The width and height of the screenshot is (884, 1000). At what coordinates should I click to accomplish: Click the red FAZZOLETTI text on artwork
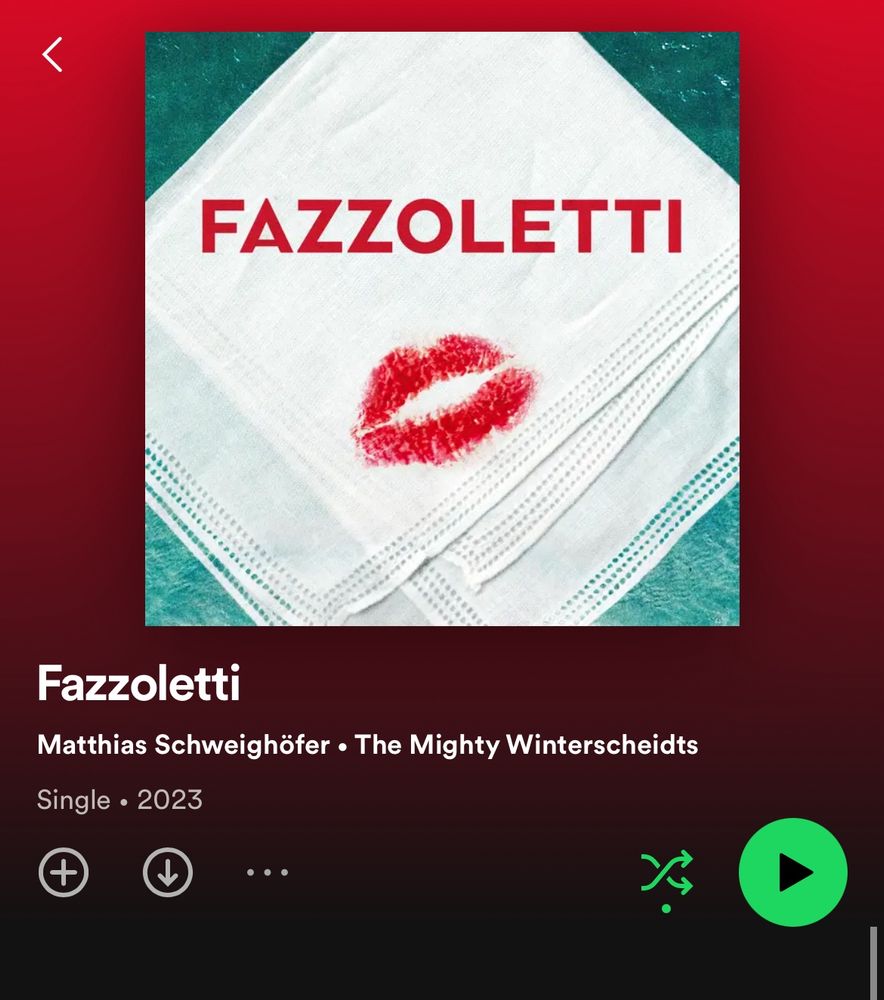pyautogui.click(x=441, y=226)
